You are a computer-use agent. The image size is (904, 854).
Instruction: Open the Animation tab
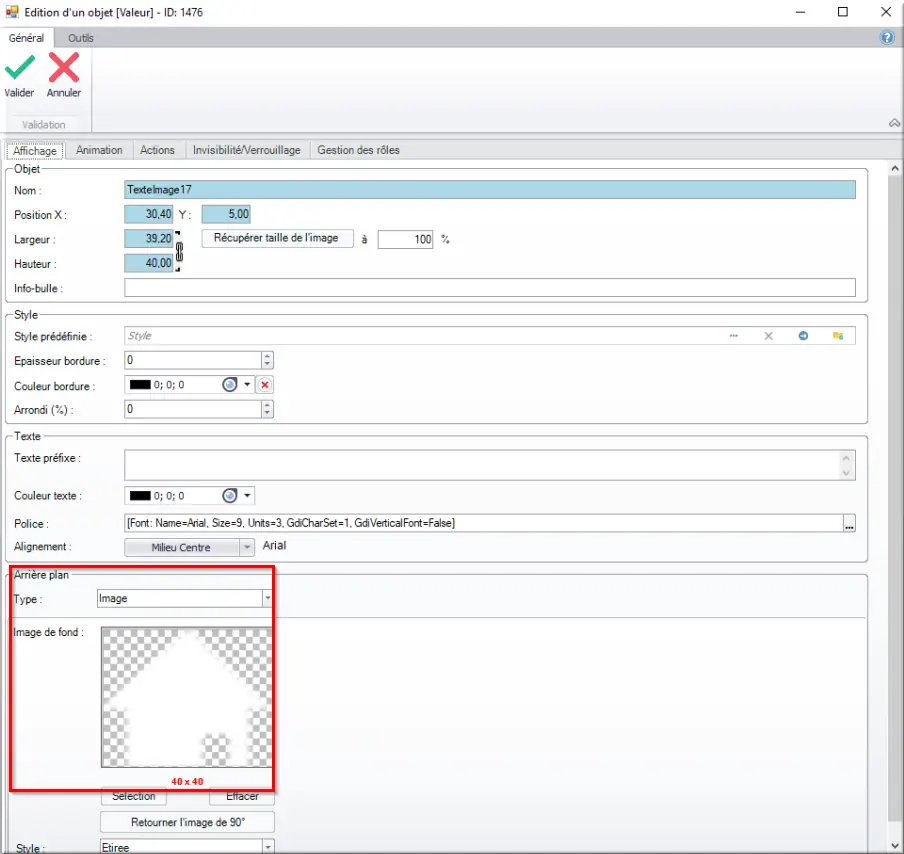(x=99, y=150)
